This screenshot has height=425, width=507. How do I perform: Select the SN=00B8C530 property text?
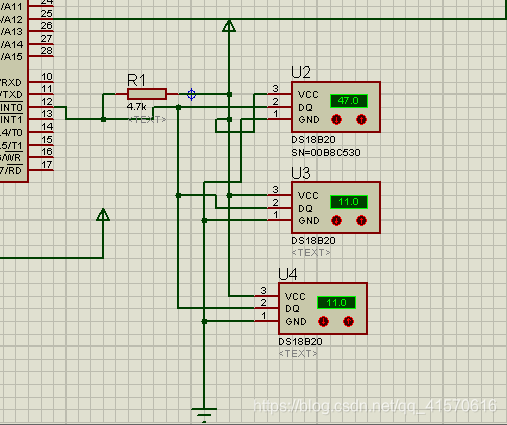326,153
